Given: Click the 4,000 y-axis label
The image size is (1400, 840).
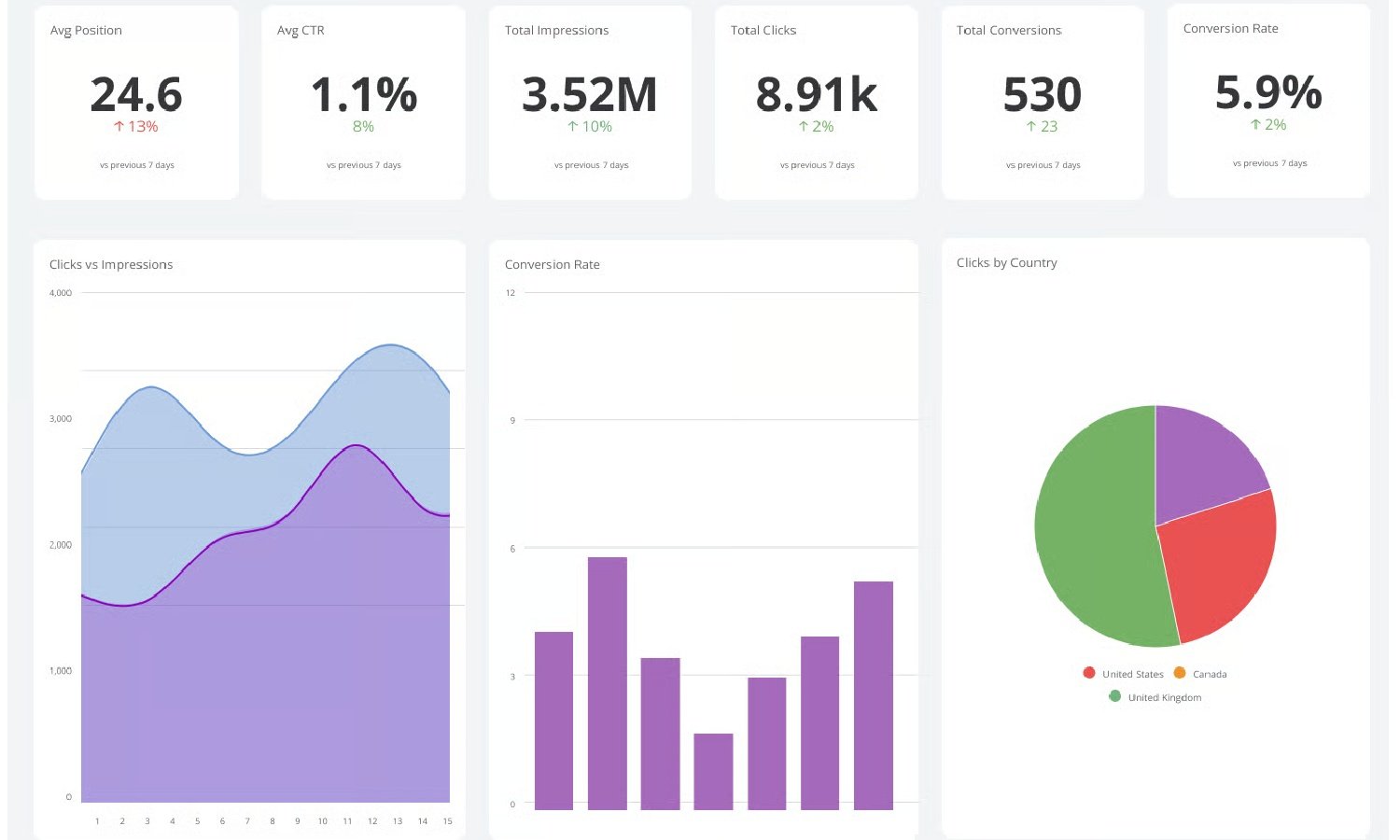Looking at the screenshot, I should pyautogui.click(x=61, y=293).
